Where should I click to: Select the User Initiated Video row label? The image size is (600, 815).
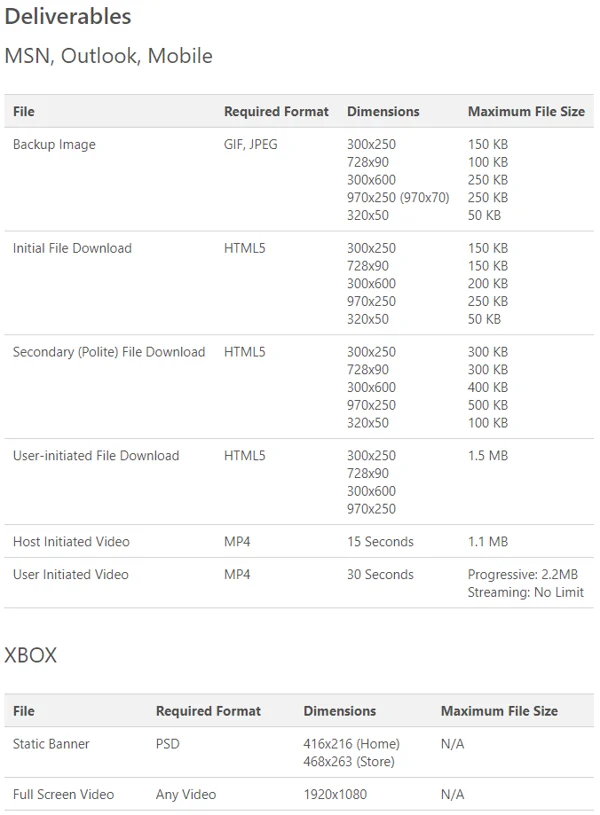(x=71, y=575)
